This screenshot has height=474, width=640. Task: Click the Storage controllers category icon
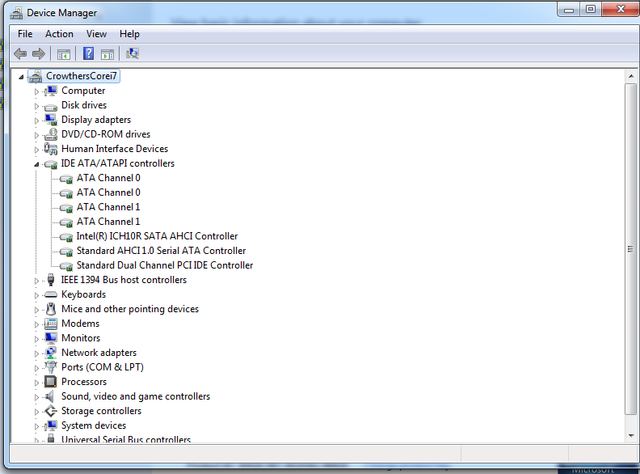click(51, 411)
